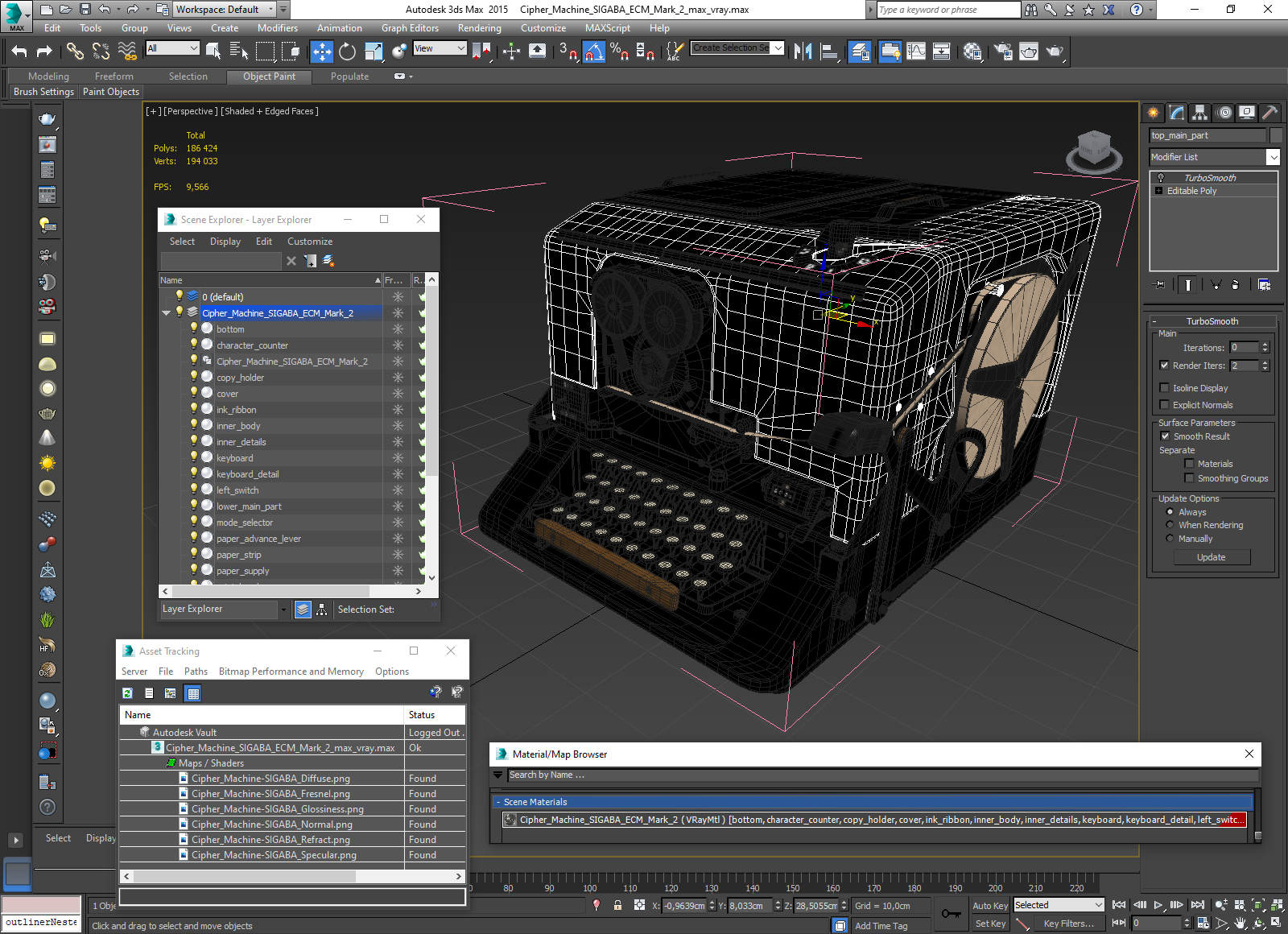Screen dimensions: 1288x934
Task: Open the Modify panel tab icon
Action: coord(1177,113)
